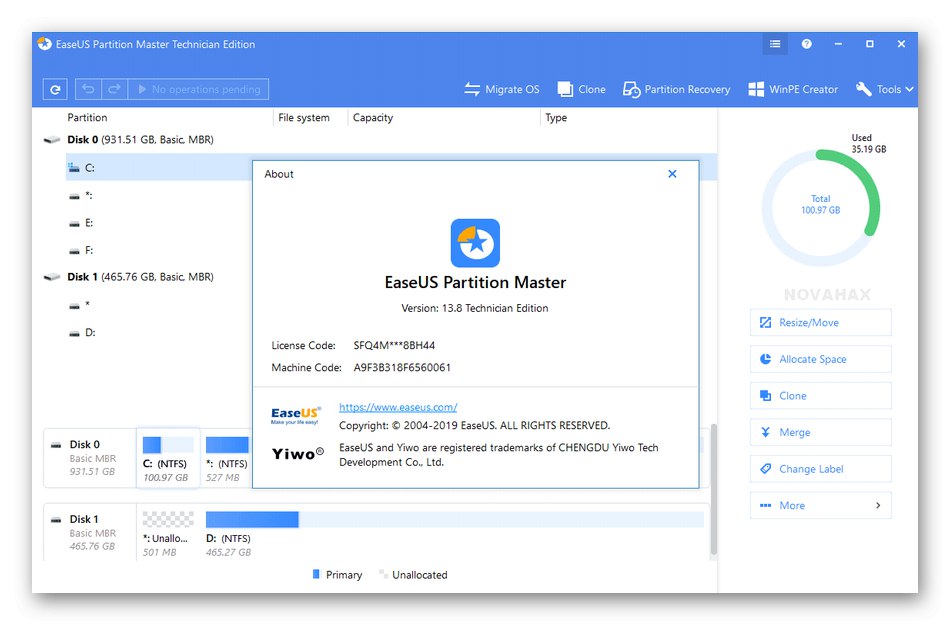The image size is (950, 625).
Task: Expand the More actions menu
Action: pyautogui.click(x=820, y=505)
